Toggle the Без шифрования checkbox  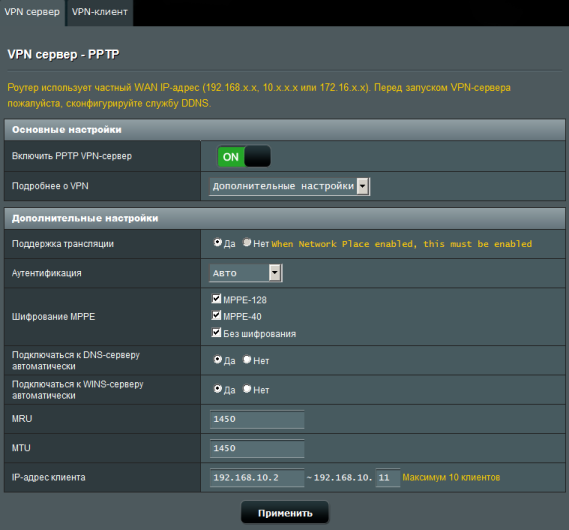216,332
